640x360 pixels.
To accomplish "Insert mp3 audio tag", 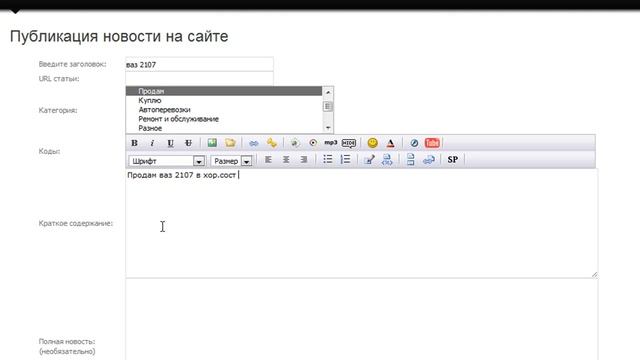I will click(331, 142).
